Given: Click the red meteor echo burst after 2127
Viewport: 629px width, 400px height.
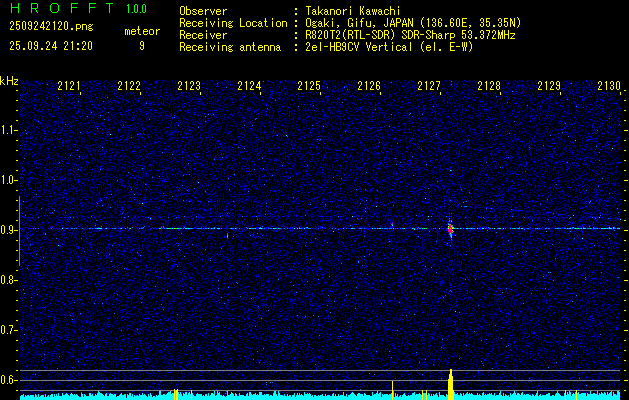Looking at the screenshot, I should tap(450, 229).
